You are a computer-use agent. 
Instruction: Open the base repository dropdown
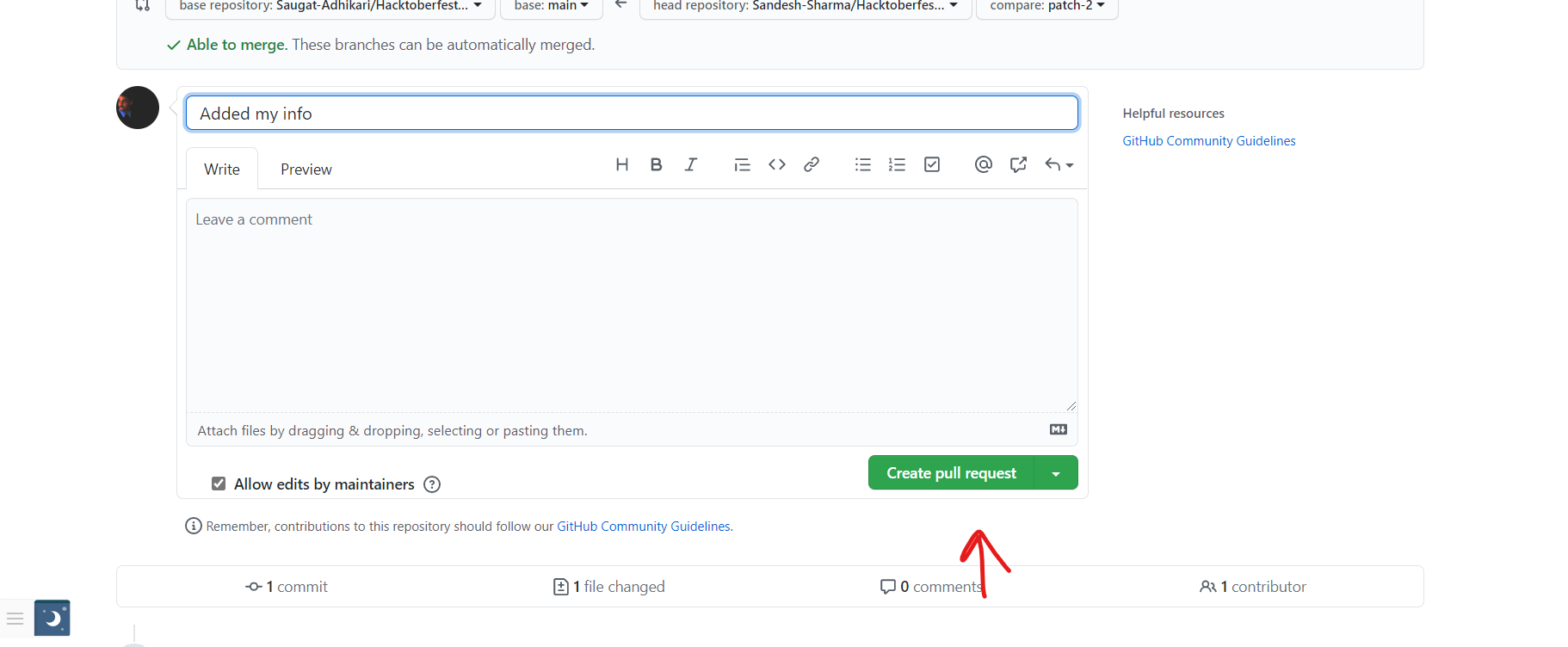click(330, 6)
